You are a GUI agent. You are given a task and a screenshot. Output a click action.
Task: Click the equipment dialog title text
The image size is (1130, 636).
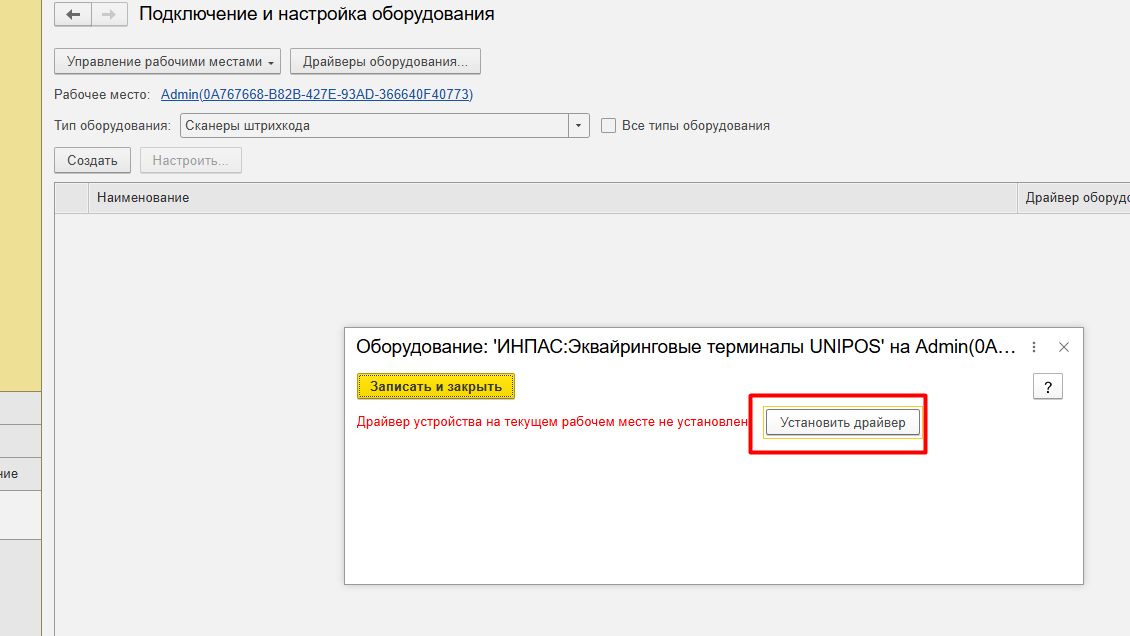685,347
